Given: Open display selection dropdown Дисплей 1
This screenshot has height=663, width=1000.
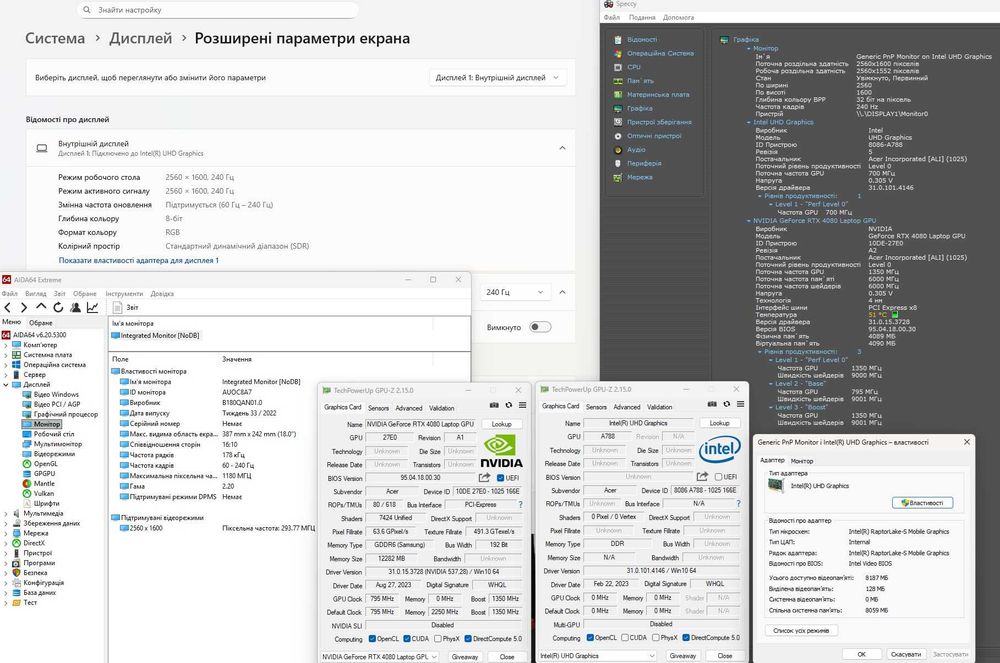Looking at the screenshot, I should pyautogui.click(x=497, y=78).
